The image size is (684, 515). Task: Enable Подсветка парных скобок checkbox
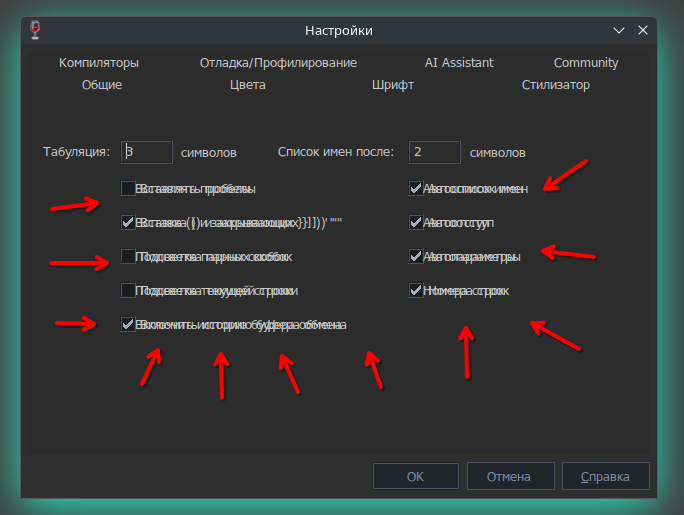click(128, 256)
